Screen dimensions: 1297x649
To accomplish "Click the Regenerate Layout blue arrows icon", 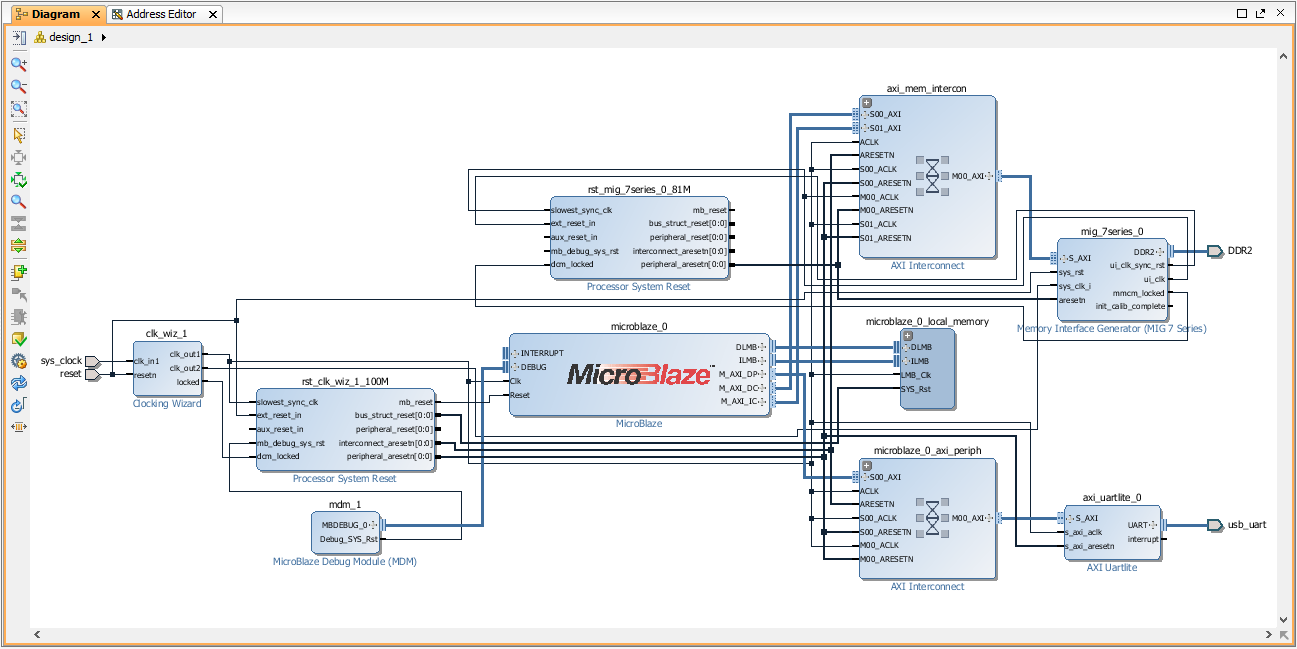I will click(18, 383).
